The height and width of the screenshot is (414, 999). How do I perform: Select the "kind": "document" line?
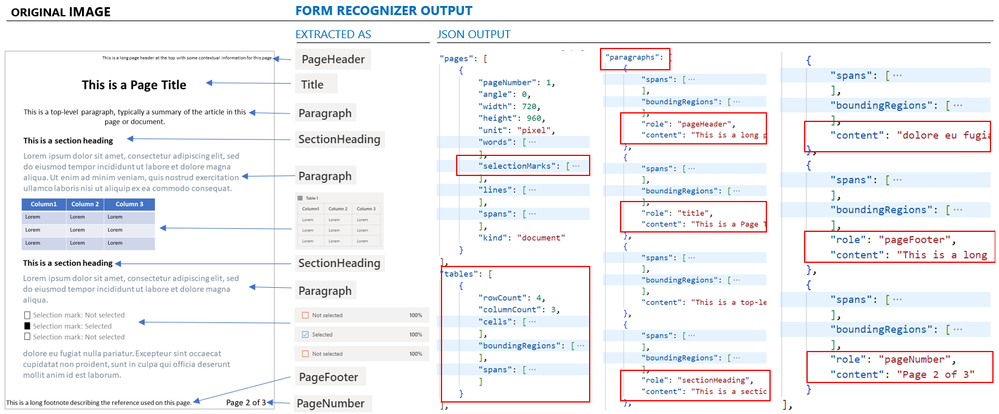pos(522,238)
